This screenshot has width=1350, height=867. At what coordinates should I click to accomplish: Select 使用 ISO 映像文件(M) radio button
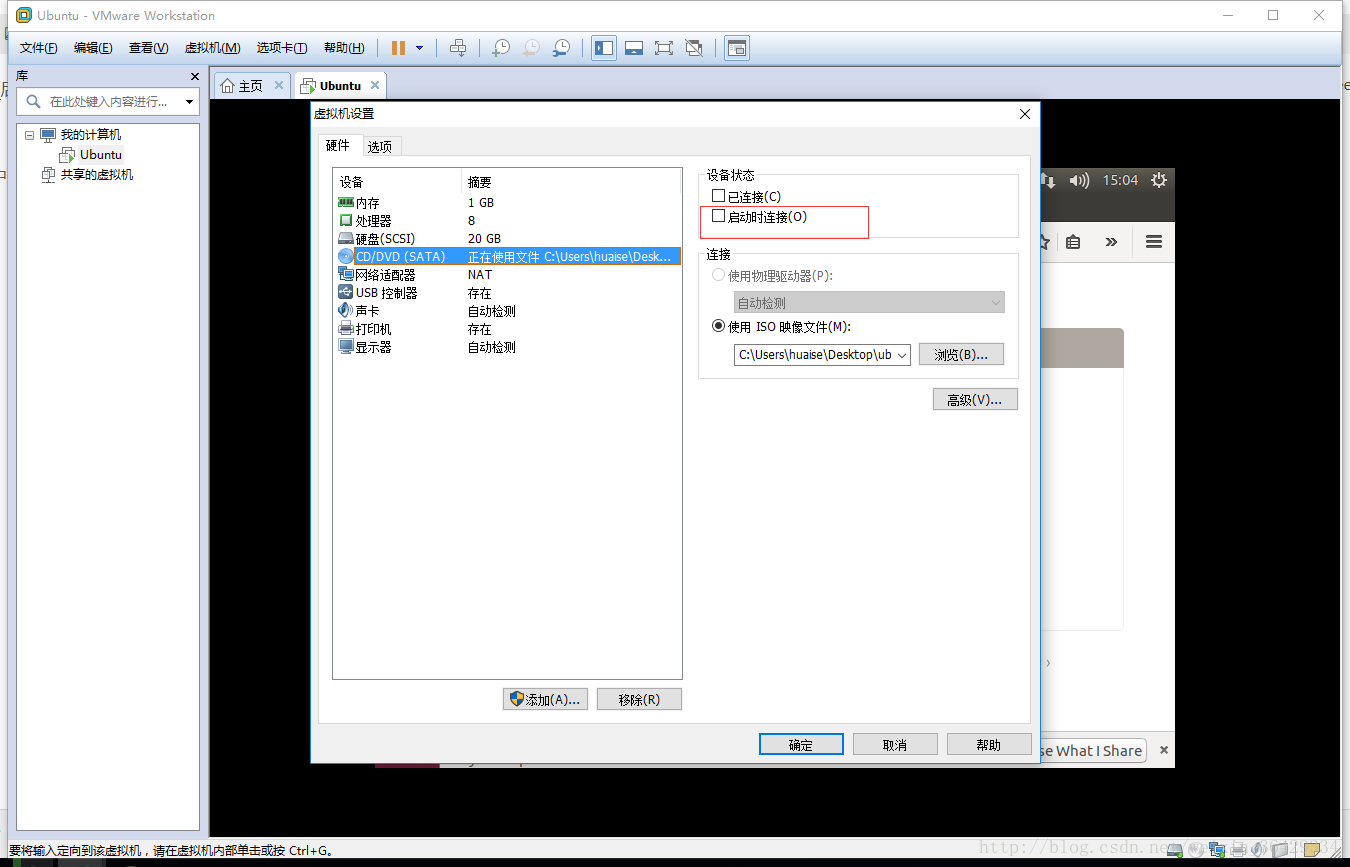718,326
